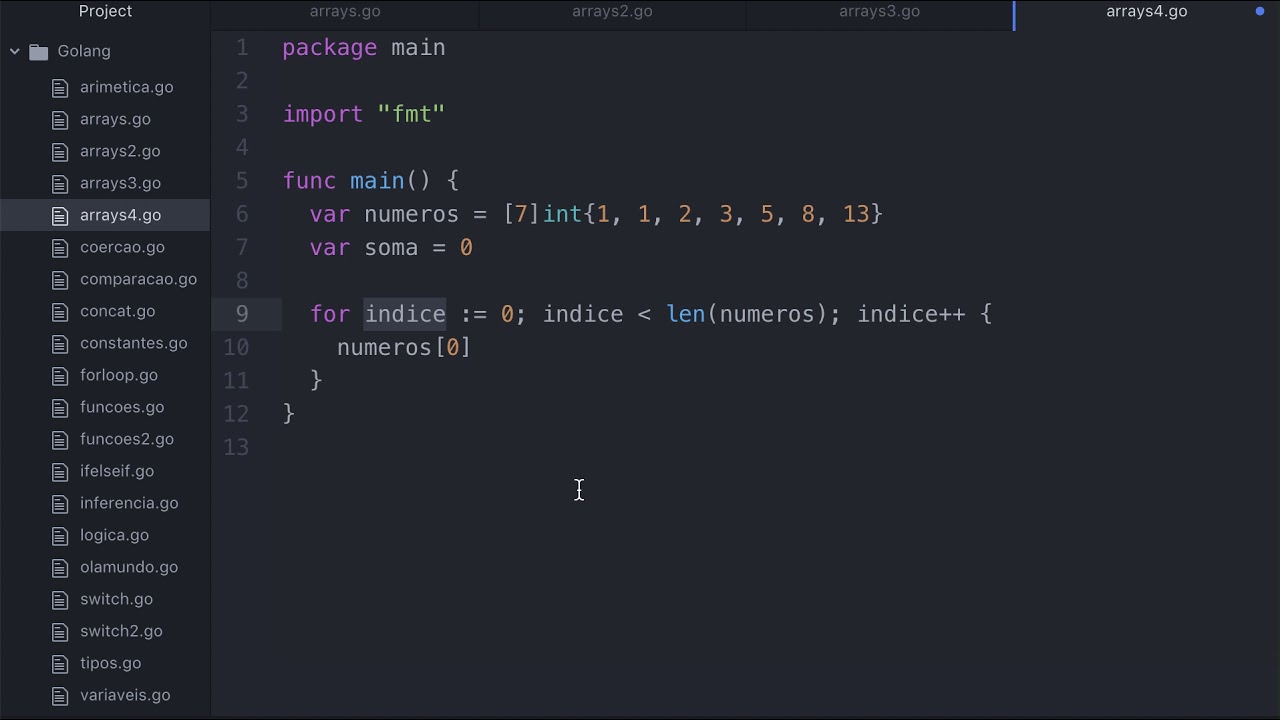Open constantes.go from the tree
This screenshot has height=720, width=1280.
[133, 343]
